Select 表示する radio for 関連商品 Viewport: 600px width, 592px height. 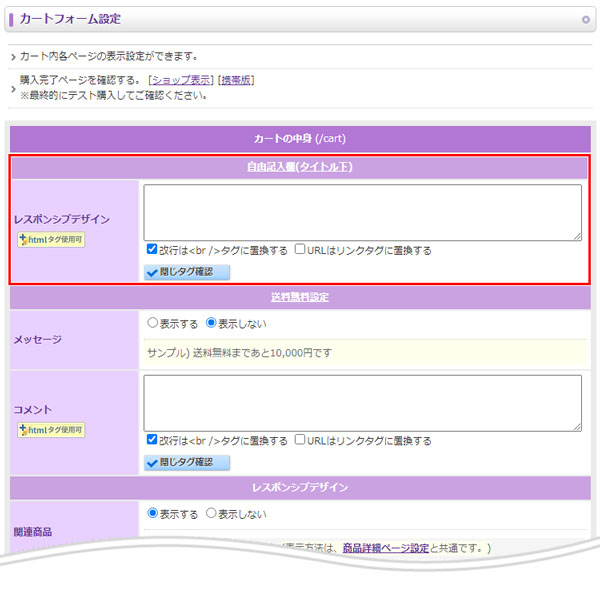[153, 513]
